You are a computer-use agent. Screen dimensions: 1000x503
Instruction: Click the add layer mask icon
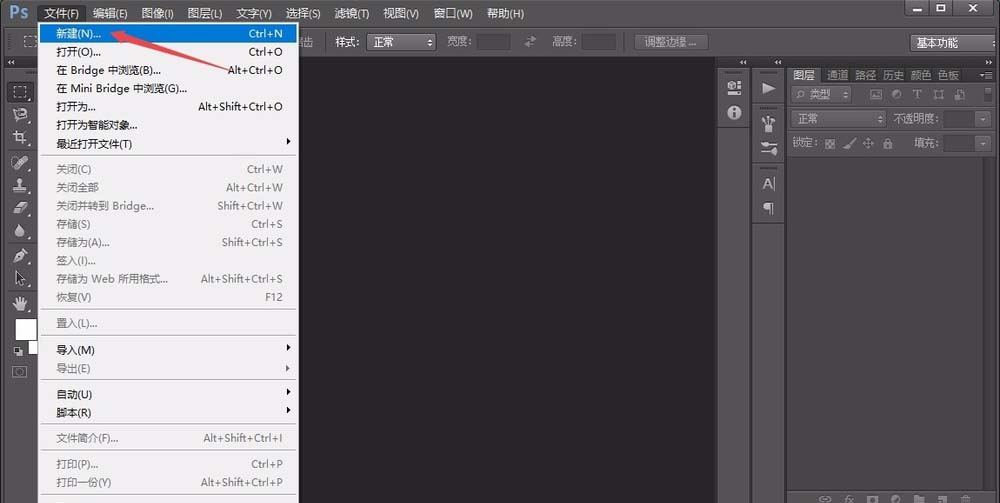[x=872, y=499]
